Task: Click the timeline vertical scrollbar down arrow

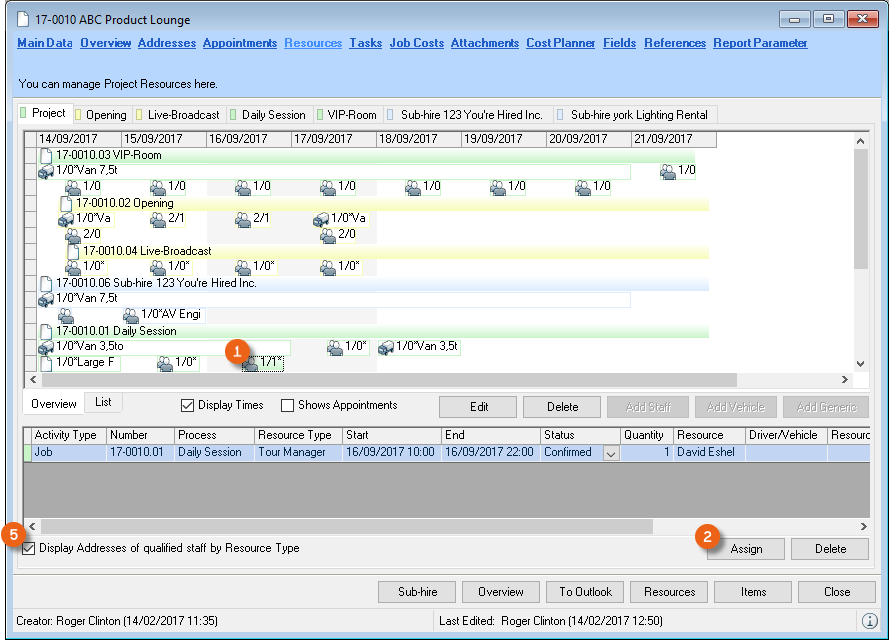Action: pyautogui.click(x=860, y=364)
